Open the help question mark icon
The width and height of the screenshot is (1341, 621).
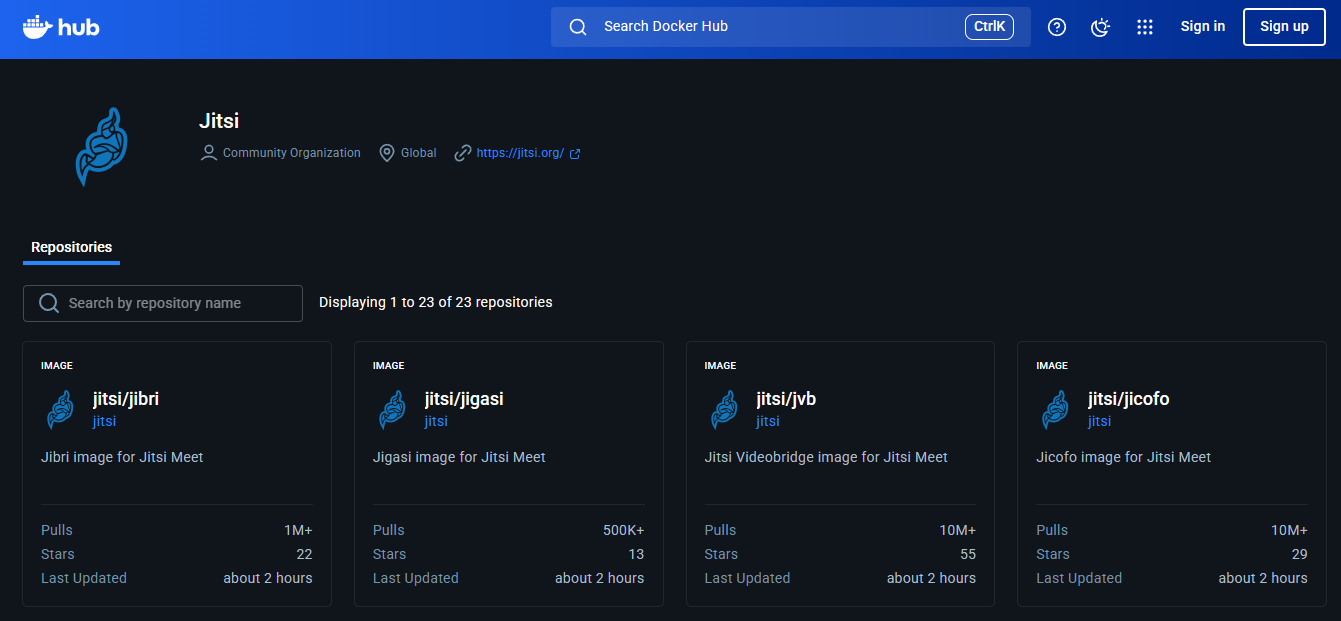click(1057, 27)
